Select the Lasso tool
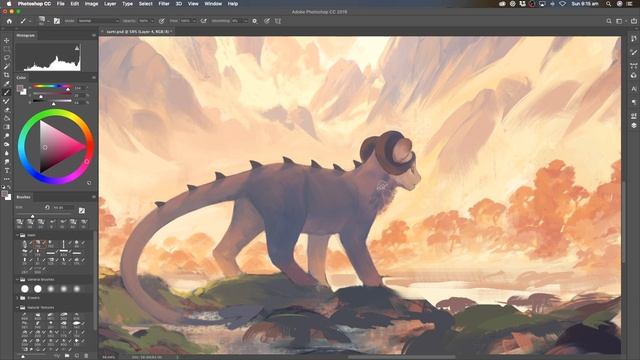The height and width of the screenshot is (360, 640). (7, 58)
